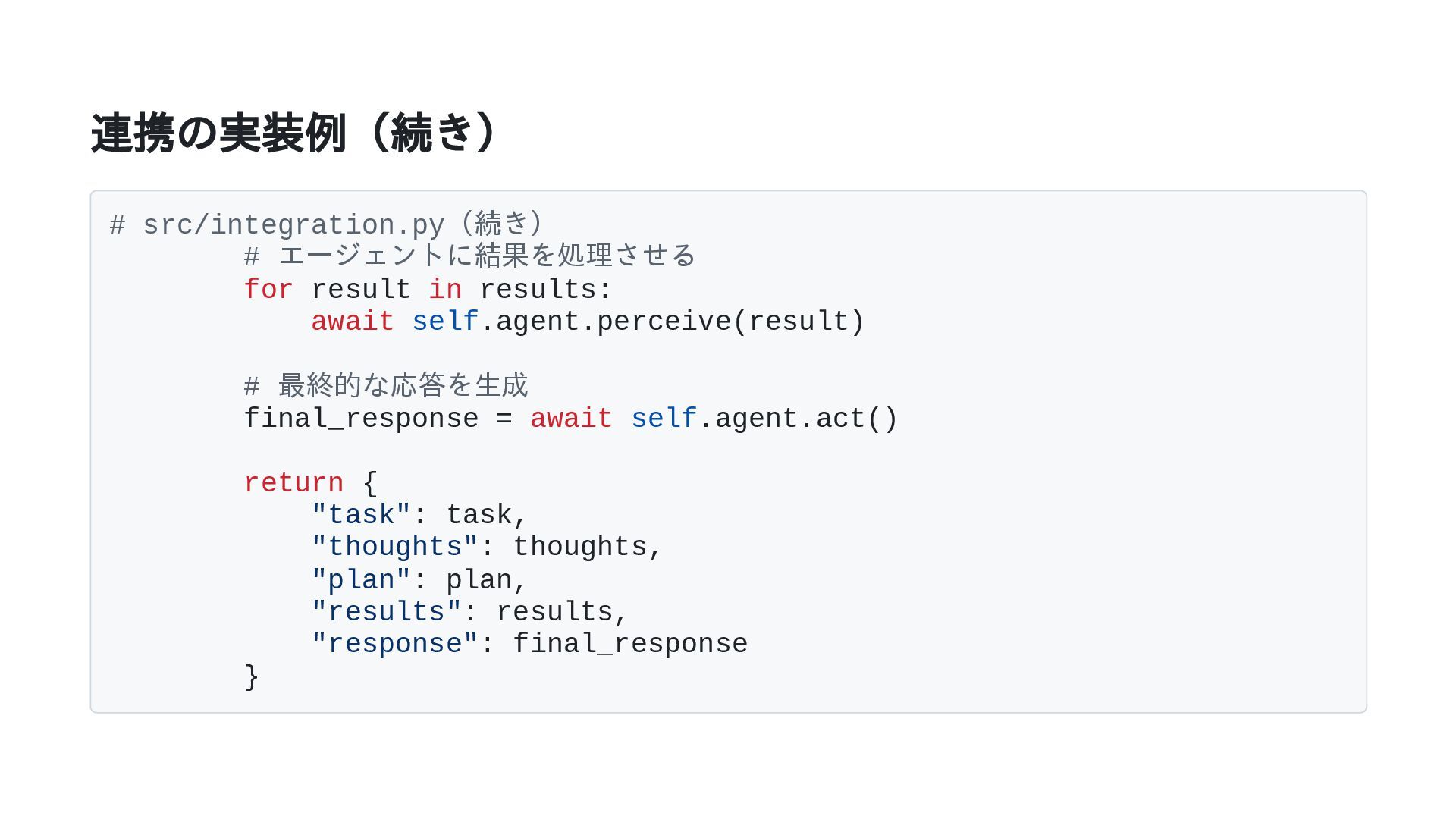The width and height of the screenshot is (1456, 819).
Task: Click the src/integration.py comment line
Action: tap(326, 224)
